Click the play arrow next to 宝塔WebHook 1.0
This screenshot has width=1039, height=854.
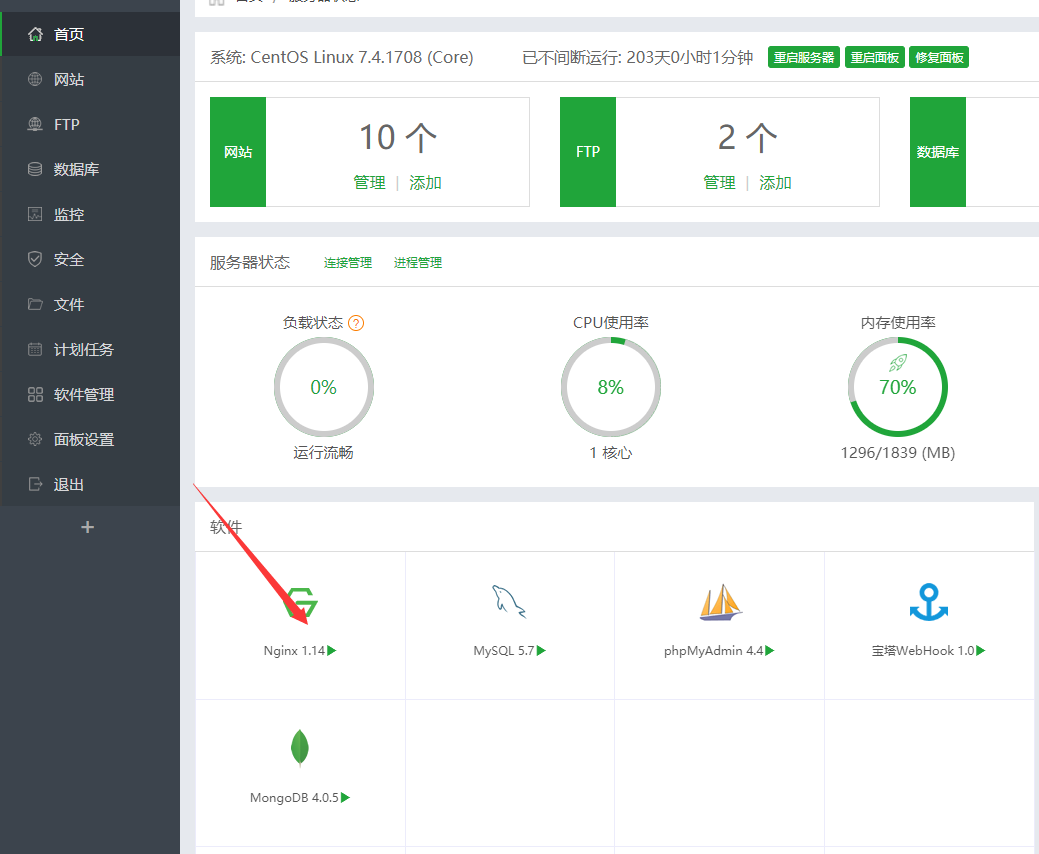[981, 651]
